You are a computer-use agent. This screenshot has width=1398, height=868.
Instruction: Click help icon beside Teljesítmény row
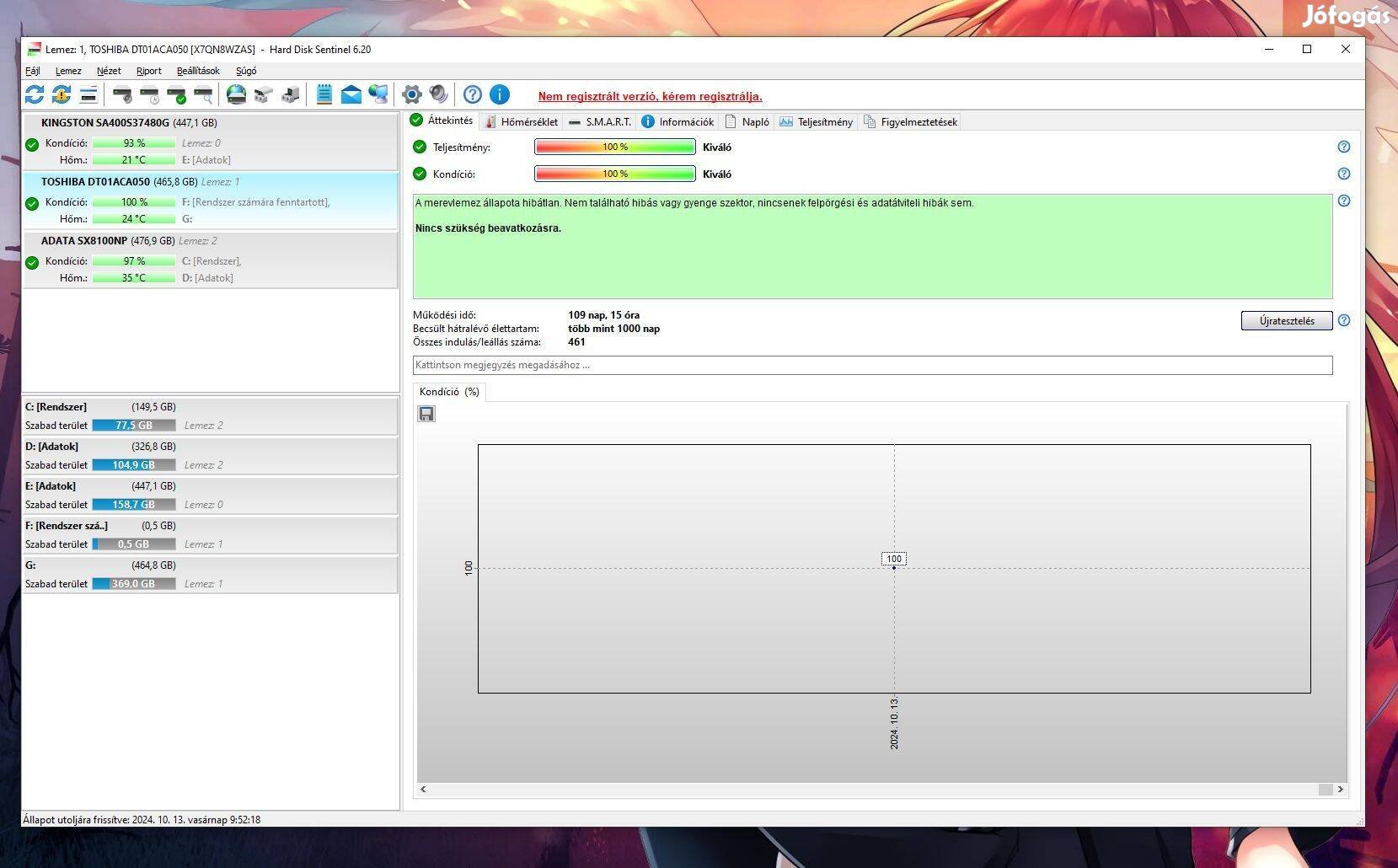(1344, 147)
